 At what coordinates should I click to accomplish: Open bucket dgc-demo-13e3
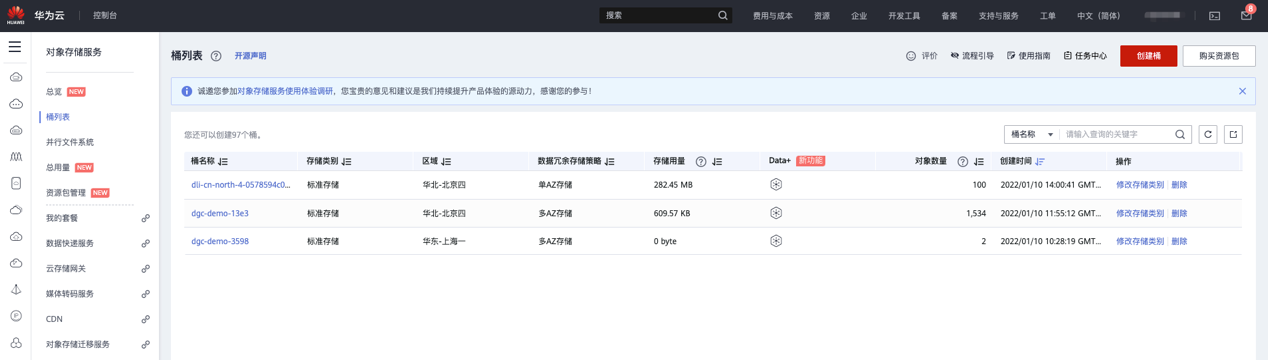tap(220, 213)
